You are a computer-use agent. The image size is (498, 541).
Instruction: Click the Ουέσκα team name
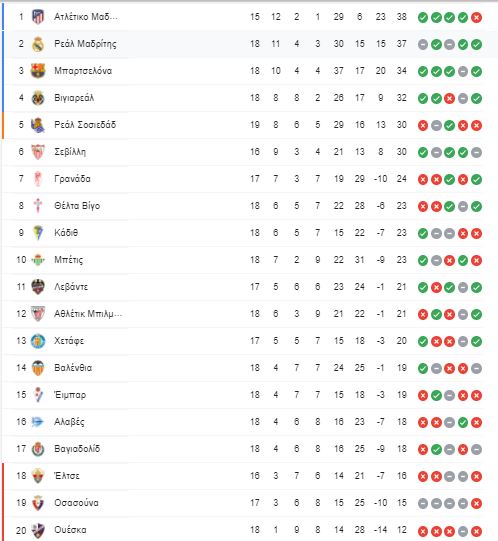point(70,530)
